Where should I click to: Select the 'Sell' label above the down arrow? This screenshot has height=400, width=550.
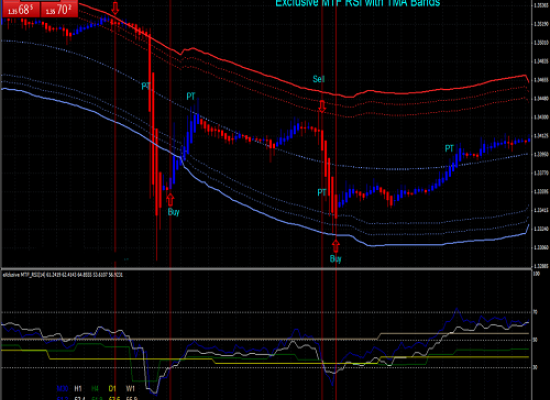(x=319, y=79)
